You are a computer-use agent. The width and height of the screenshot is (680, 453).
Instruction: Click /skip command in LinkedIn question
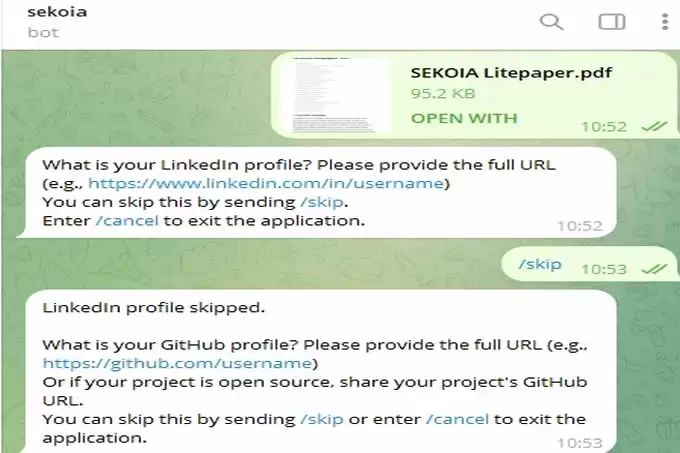[322, 202]
